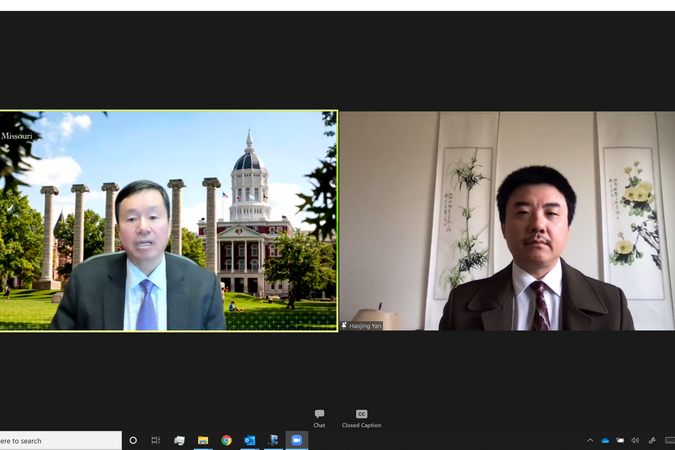Turn on Closed Caption

(361, 417)
